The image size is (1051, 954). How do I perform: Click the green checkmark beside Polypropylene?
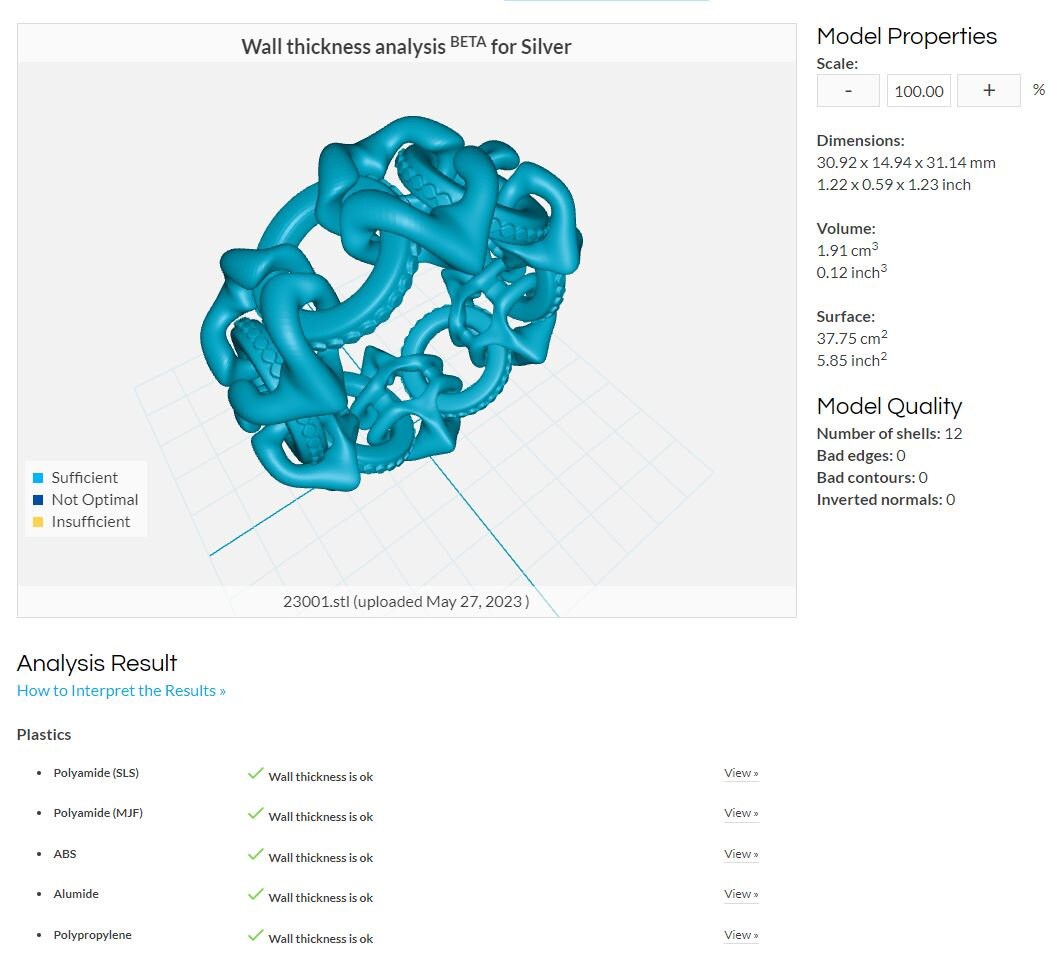[255, 935]
